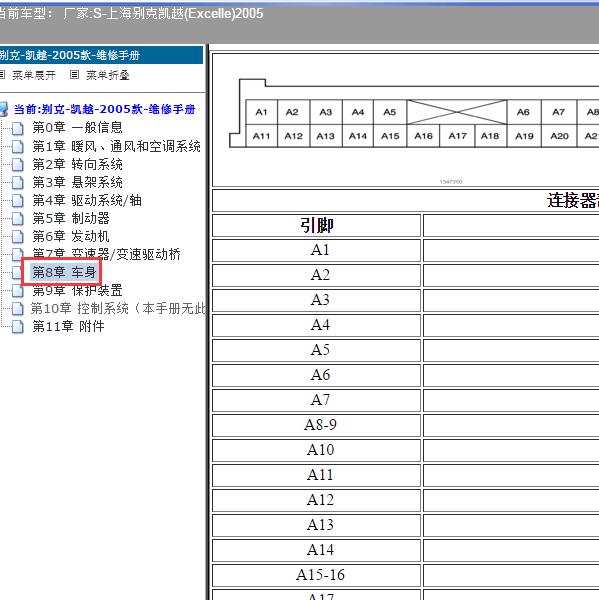Open 第3章 悬架系统 chapter
The image size is (599, 600).
pyautogui.click(x=77, y=182)
